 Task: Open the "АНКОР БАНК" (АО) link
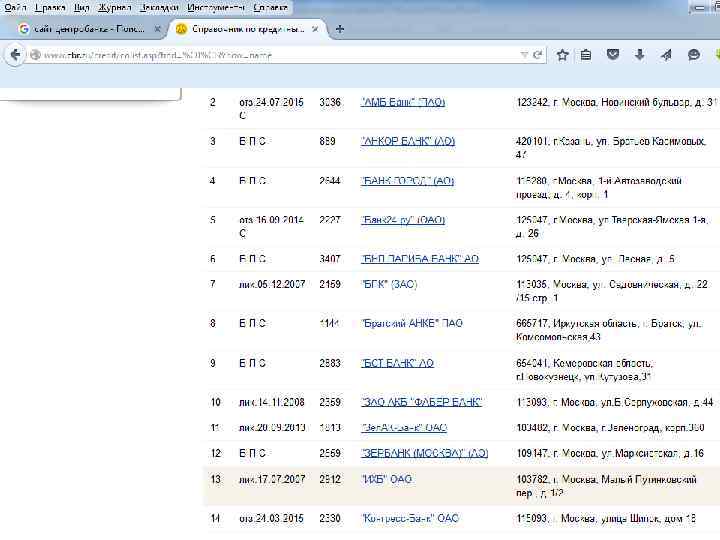408,141
